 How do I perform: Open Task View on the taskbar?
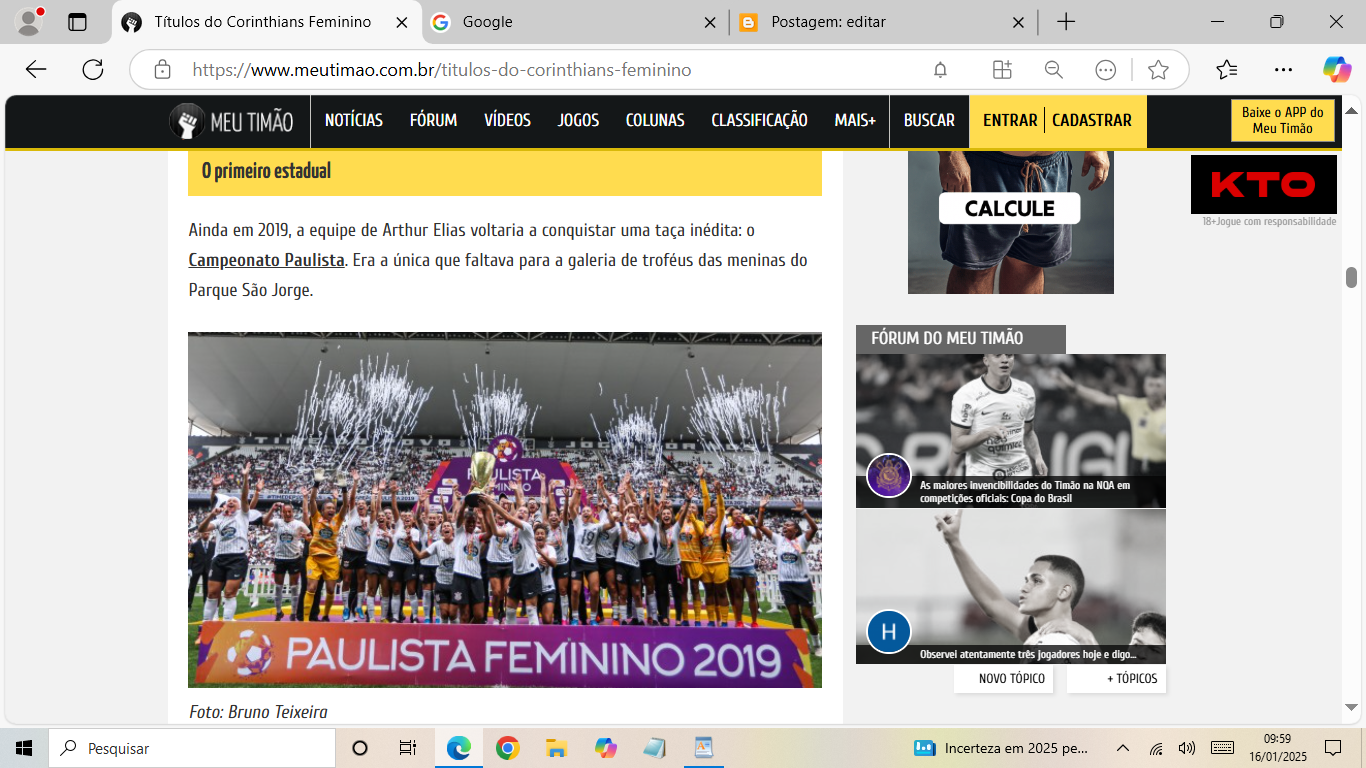click(407, 748)
